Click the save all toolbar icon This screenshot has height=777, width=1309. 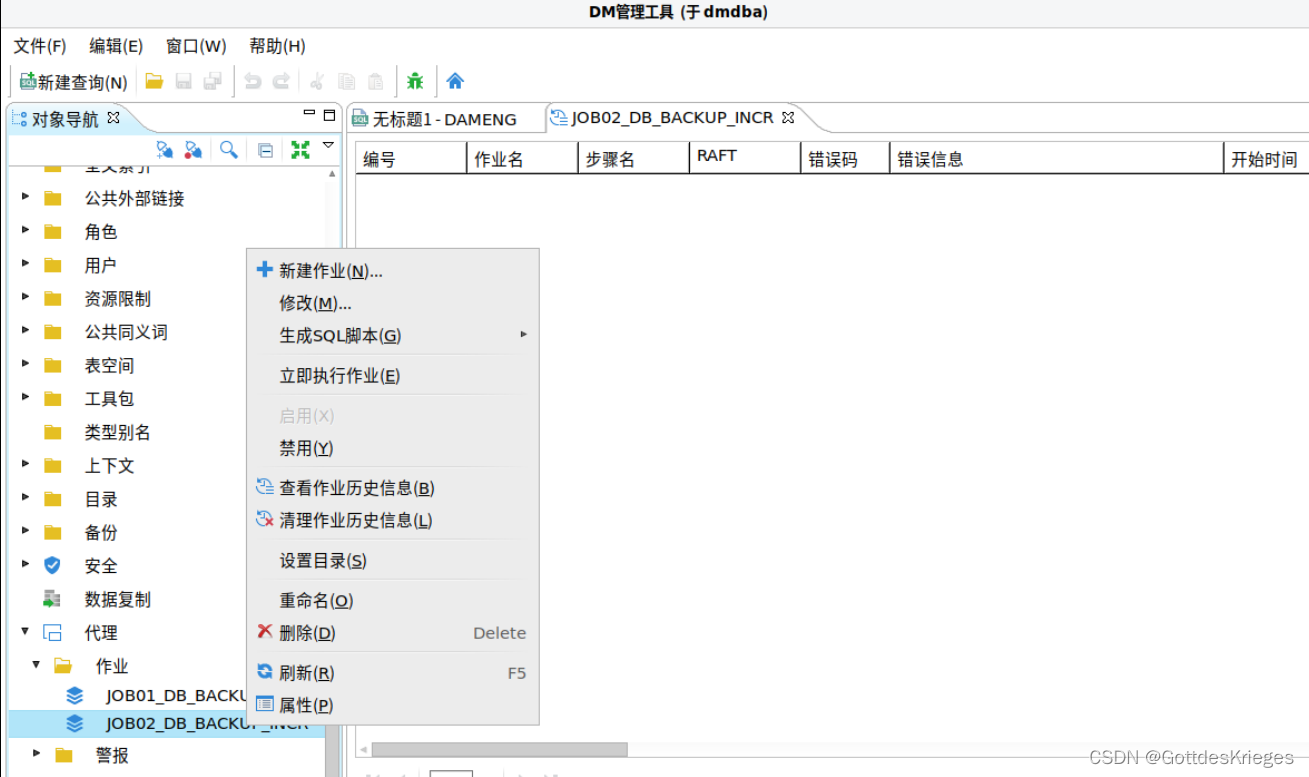tap(212, 81)
